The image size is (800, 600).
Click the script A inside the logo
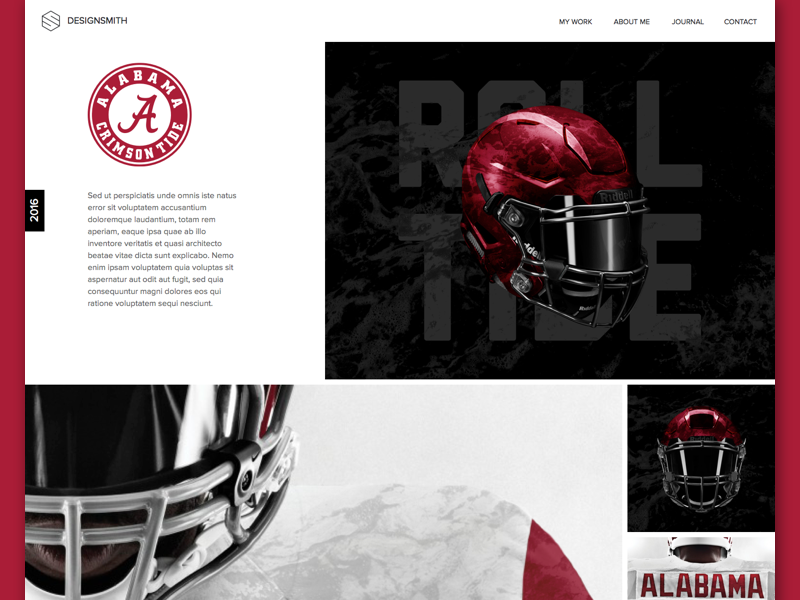[x=139, y=114]
